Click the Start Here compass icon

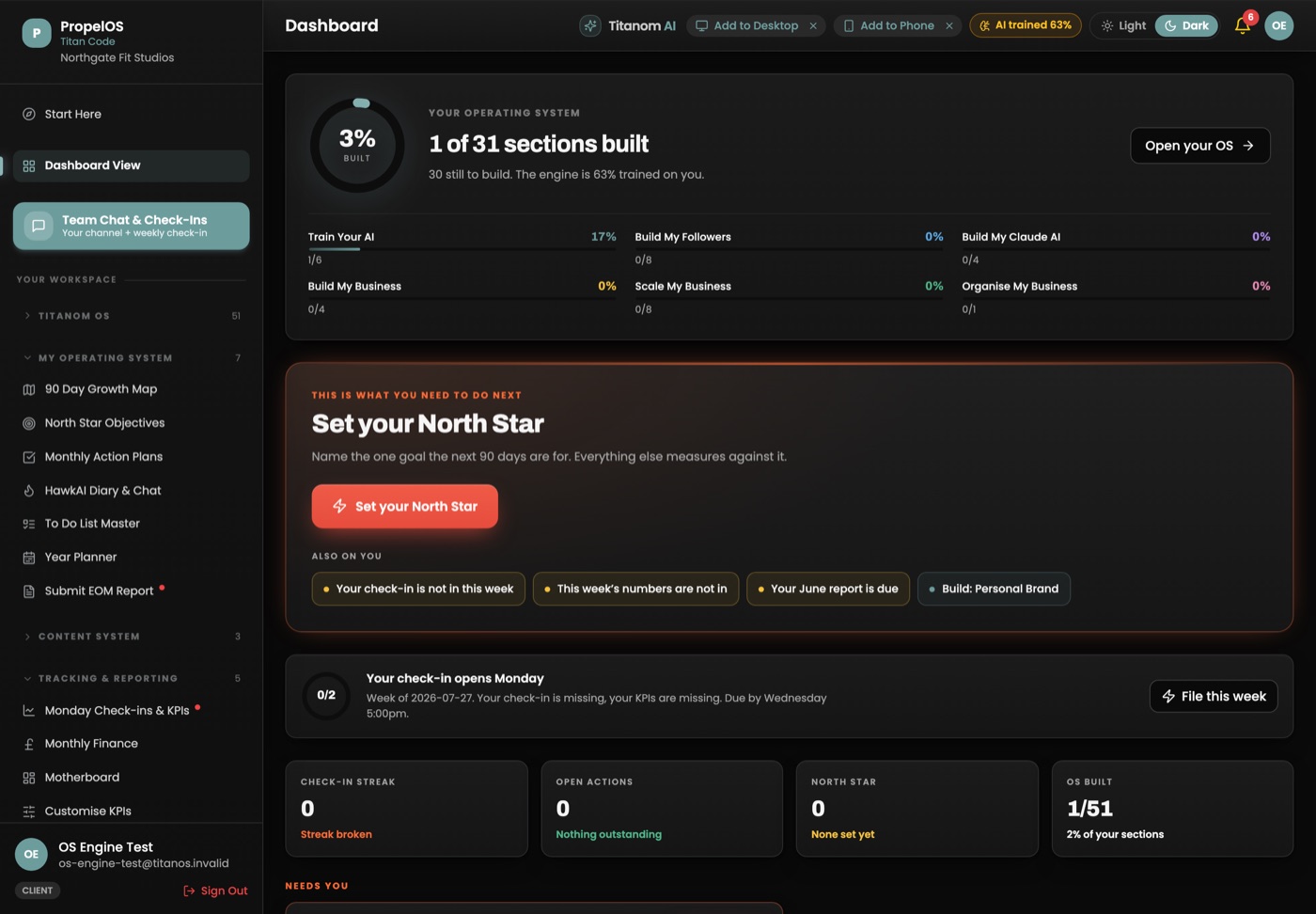point(29,114)
